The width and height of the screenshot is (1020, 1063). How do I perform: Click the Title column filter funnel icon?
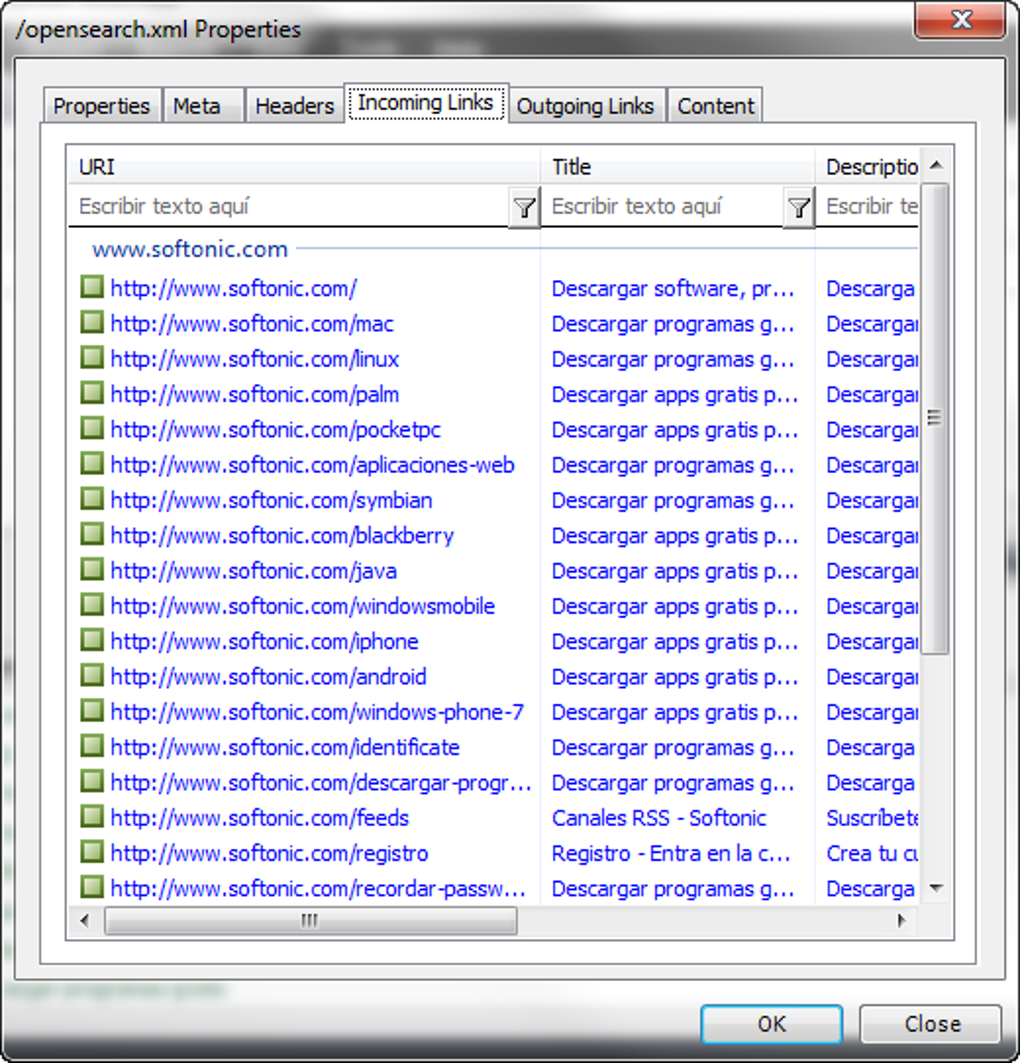click(x=798, y=207)
